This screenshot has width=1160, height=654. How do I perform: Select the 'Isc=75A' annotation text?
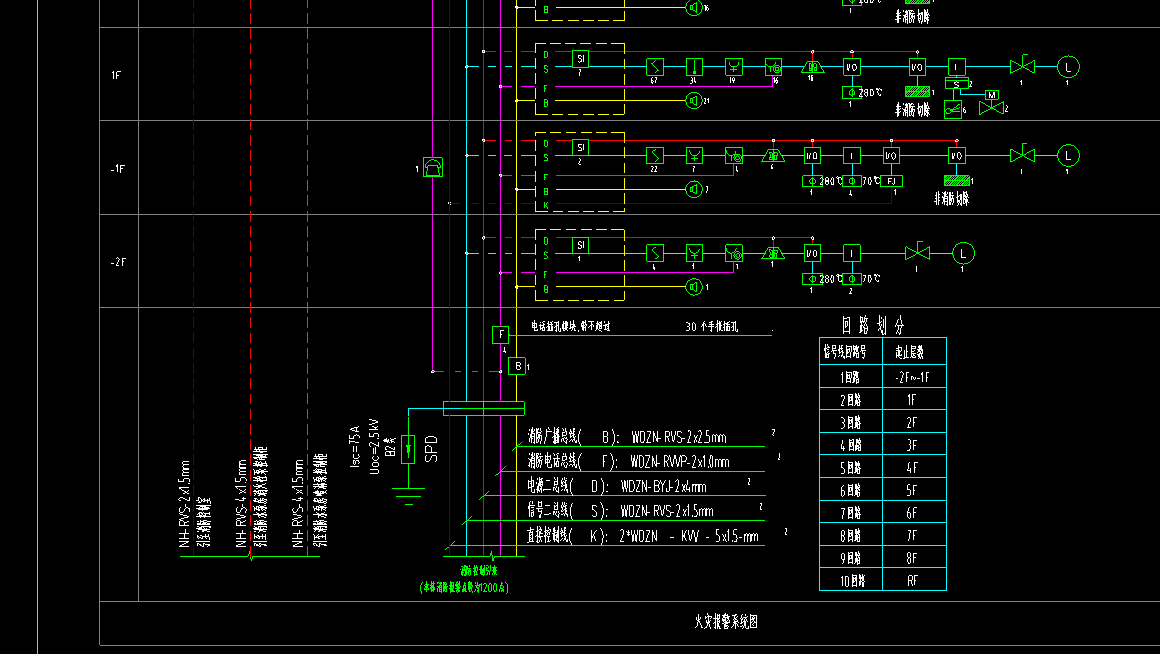355,446
